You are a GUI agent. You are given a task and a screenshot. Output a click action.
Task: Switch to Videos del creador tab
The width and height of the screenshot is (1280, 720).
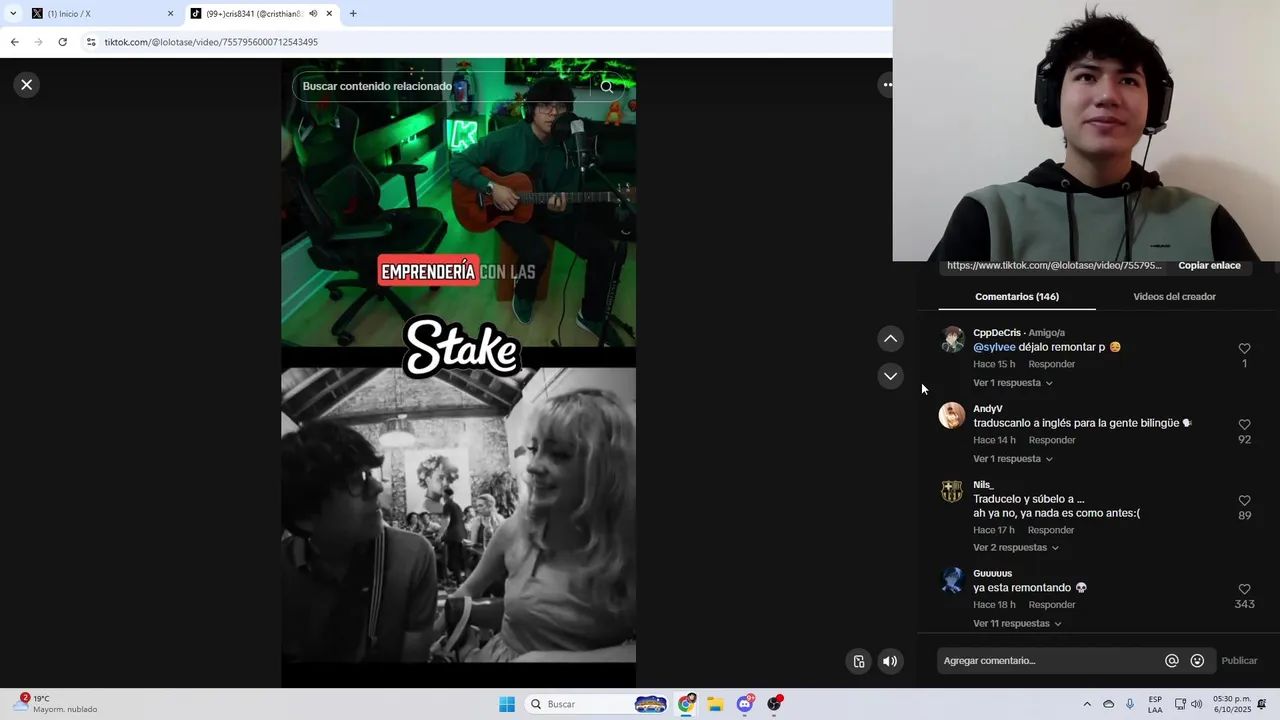click(1174, 297)
